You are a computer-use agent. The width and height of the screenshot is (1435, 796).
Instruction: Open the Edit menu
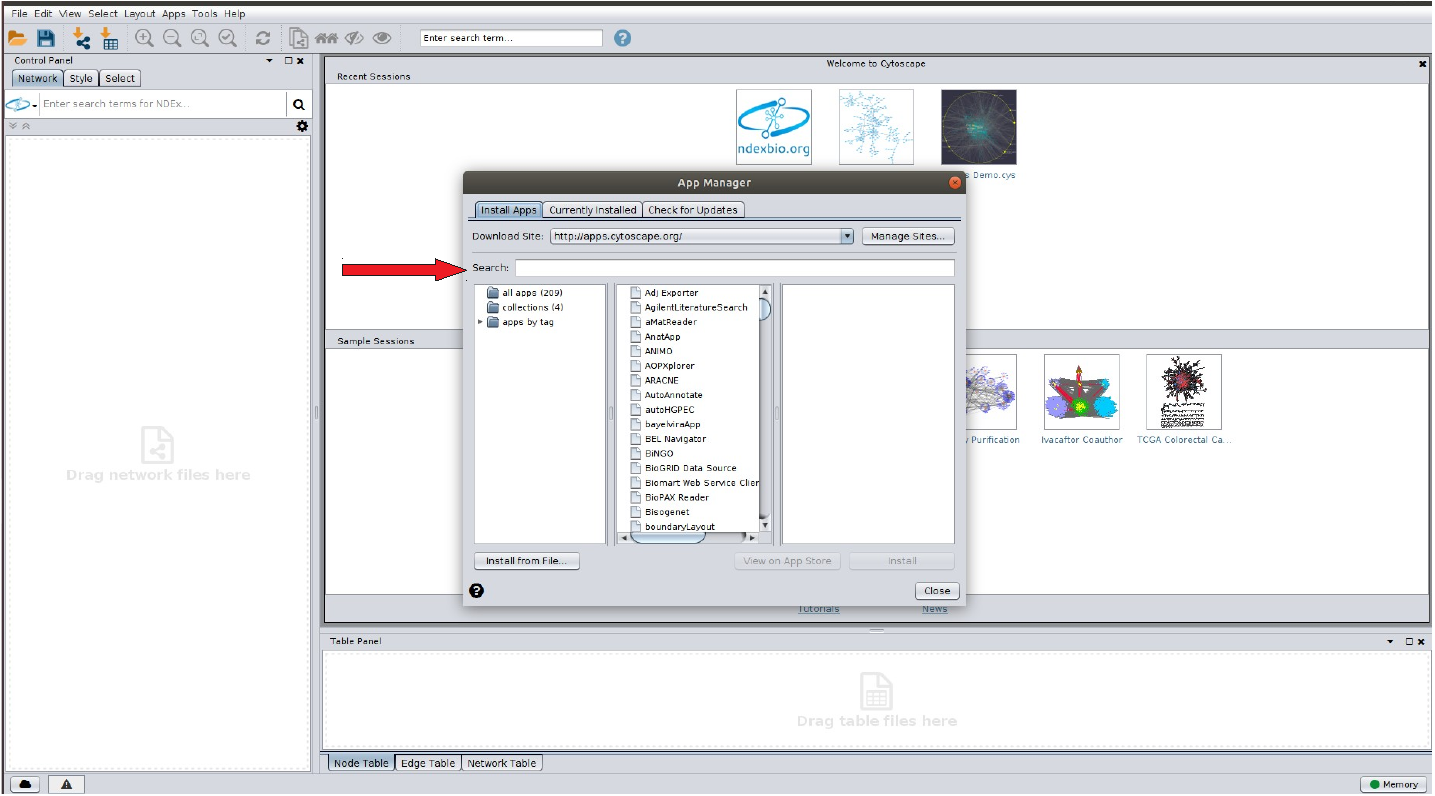[x=43, y=14]
